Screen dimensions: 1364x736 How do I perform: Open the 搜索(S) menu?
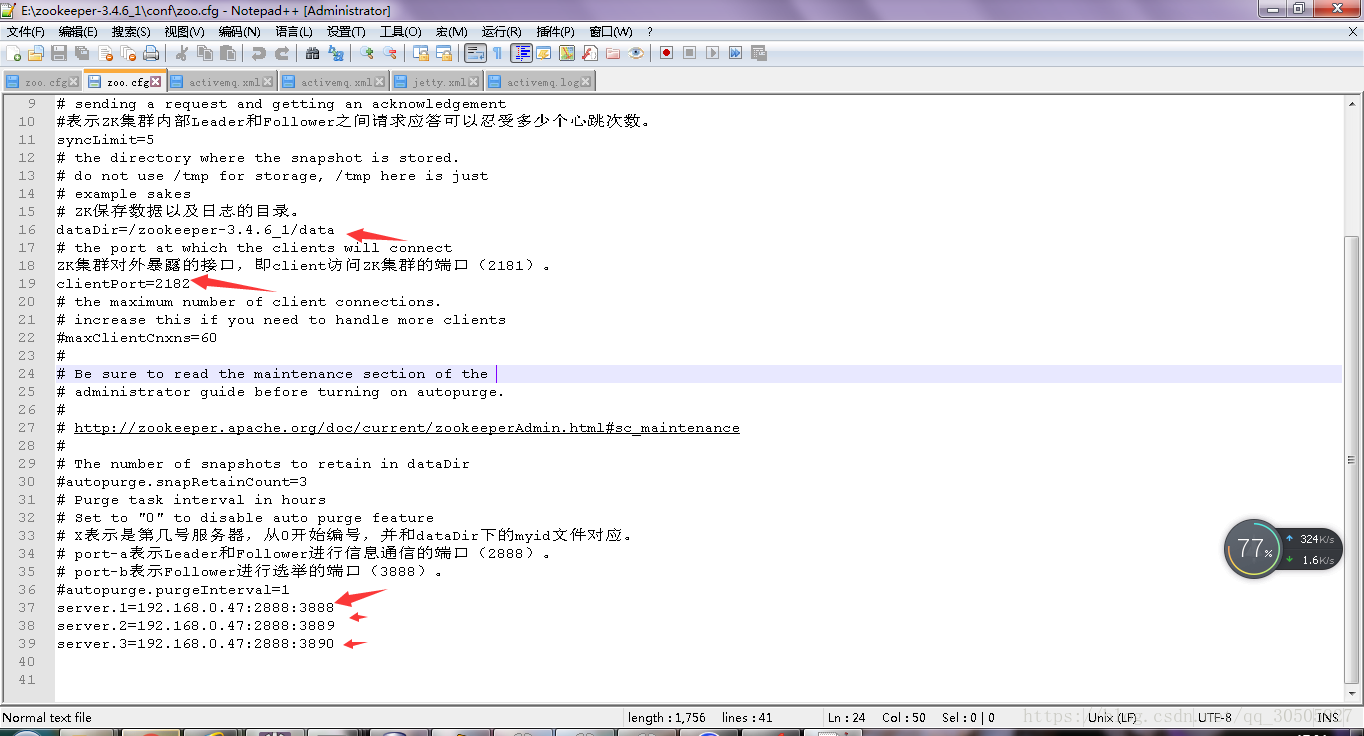point(131,32)
